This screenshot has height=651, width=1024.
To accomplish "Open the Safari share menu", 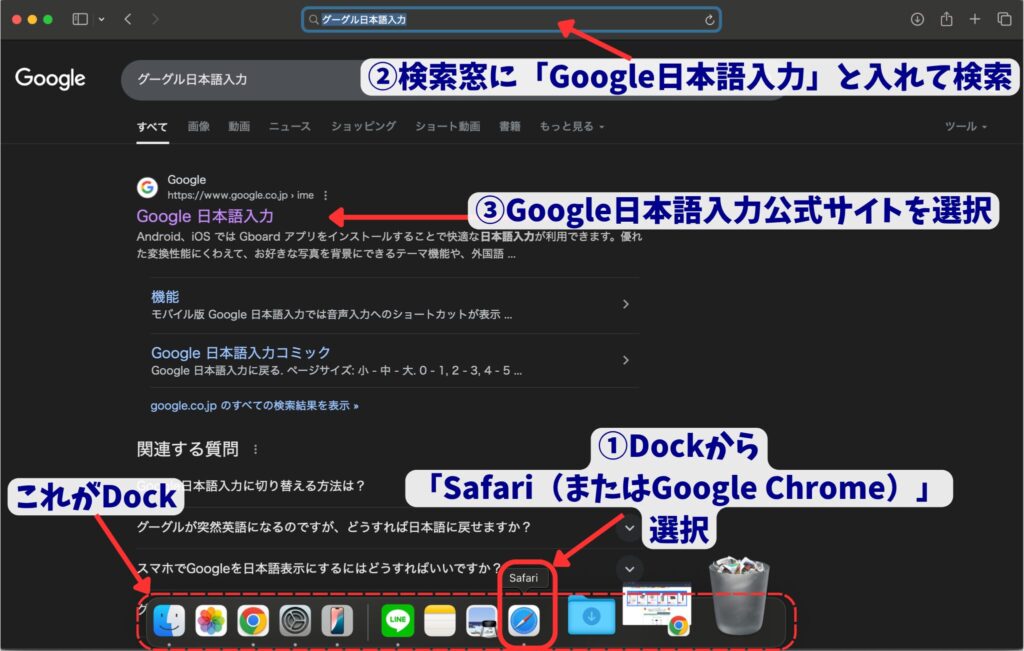I will pos(946,19).
